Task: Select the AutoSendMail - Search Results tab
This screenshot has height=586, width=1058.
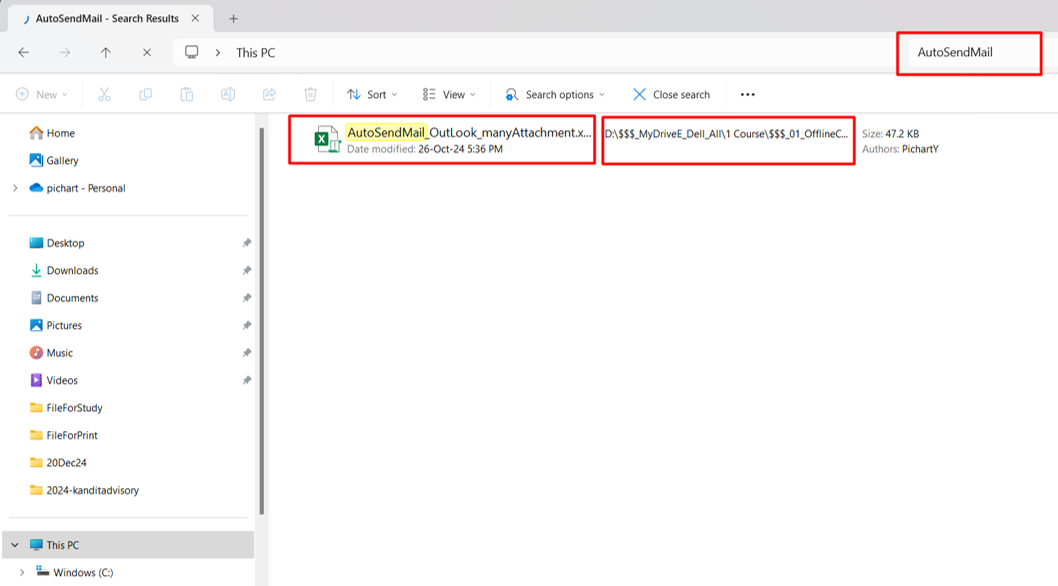Action: tap(110, 18)
